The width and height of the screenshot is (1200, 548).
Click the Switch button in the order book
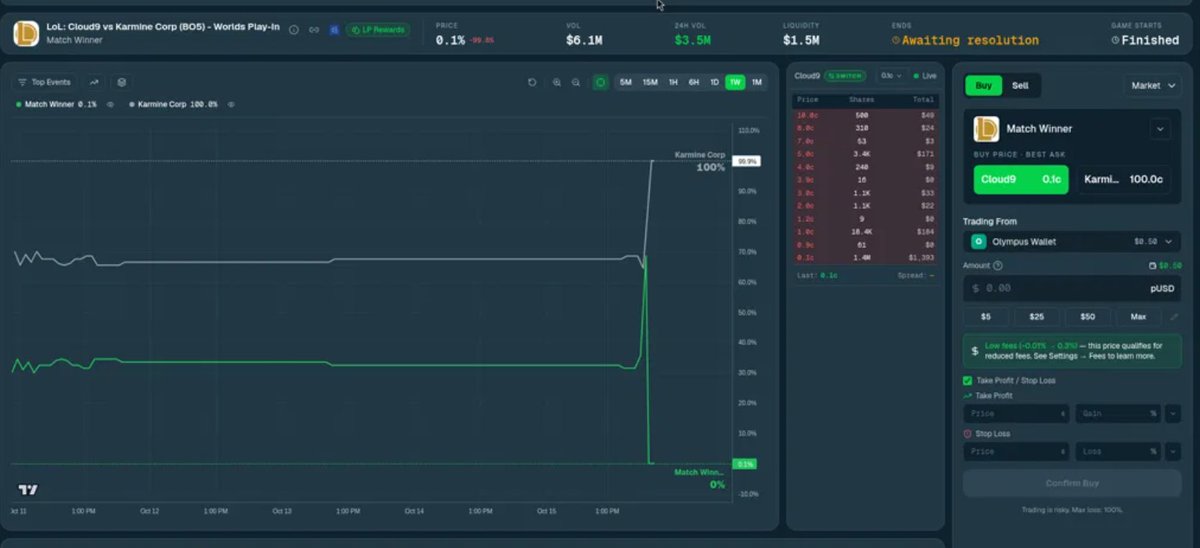(845, 75)
